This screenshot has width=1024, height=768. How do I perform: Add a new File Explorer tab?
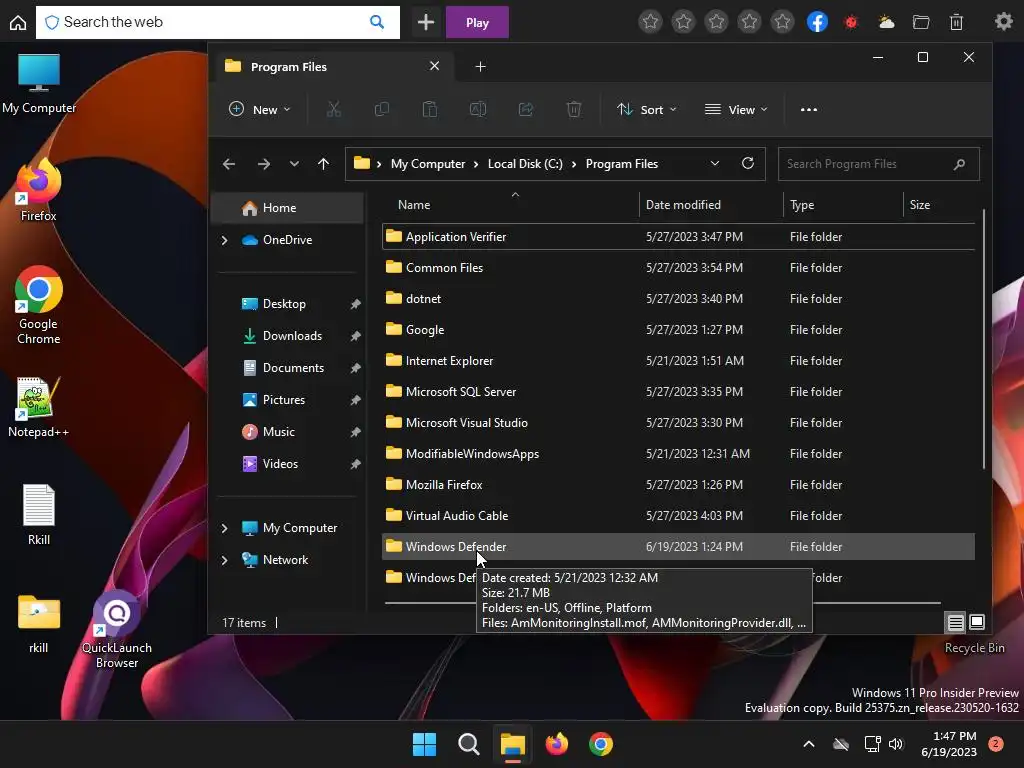(481, 67)
